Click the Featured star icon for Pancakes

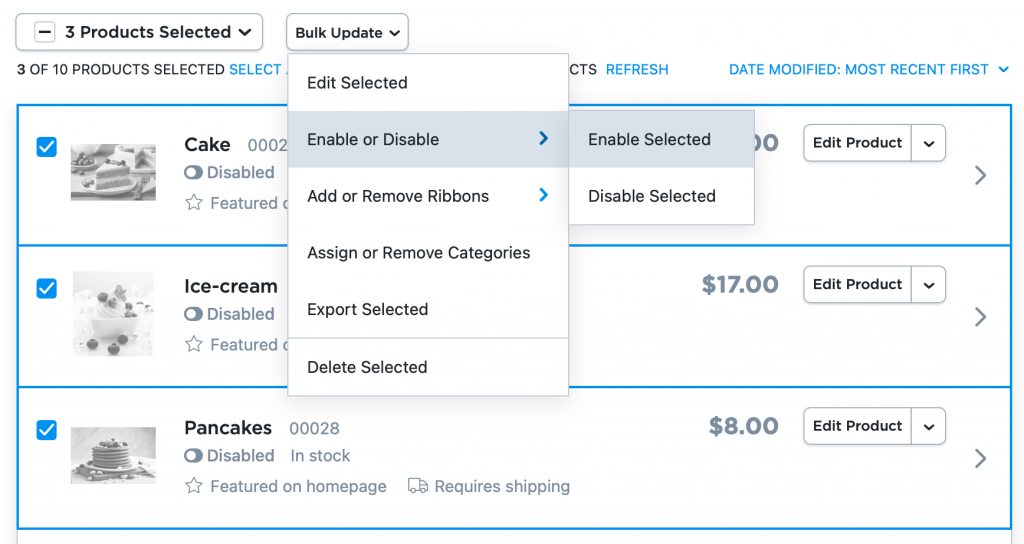tap(193, 486)
